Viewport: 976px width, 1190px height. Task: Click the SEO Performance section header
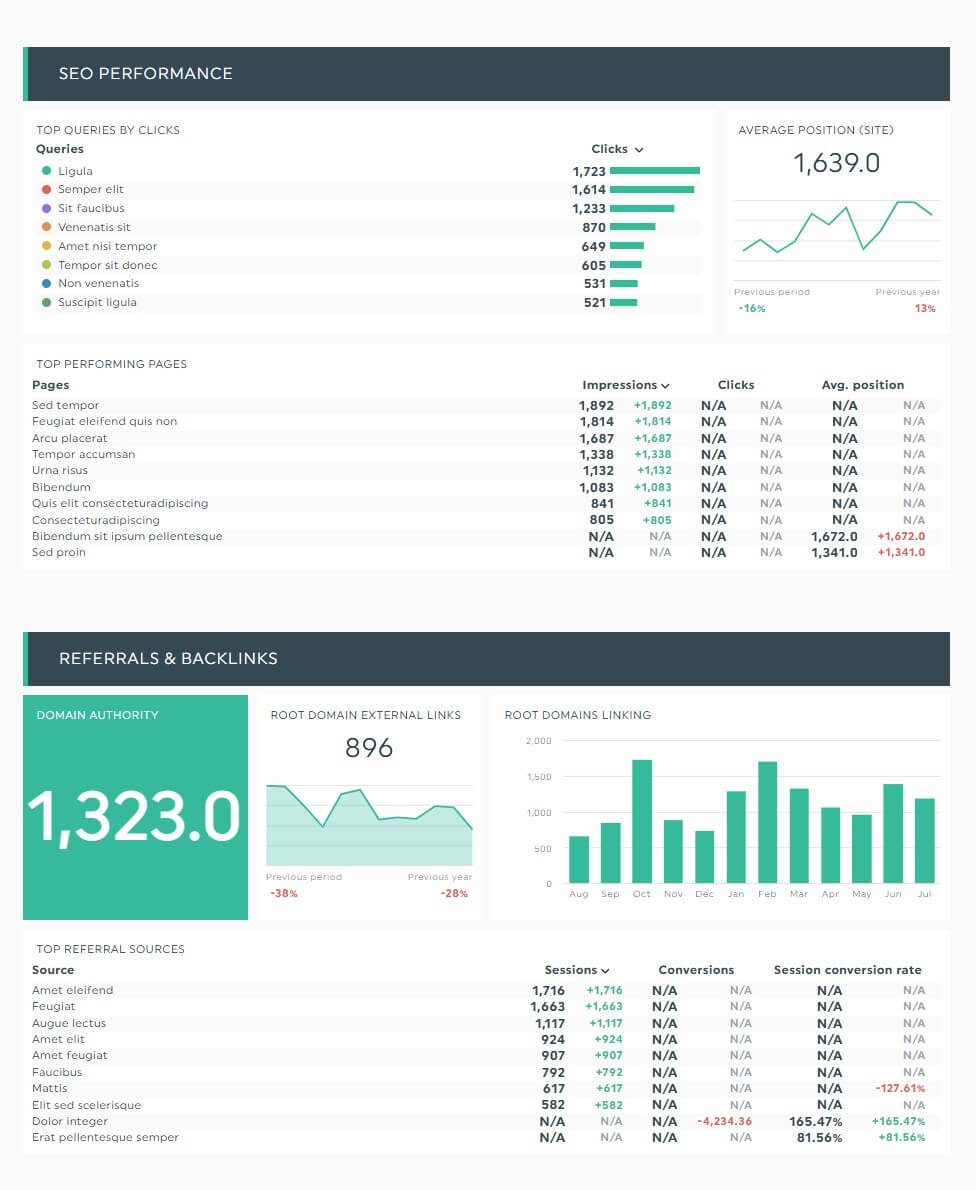pos(486,74)
